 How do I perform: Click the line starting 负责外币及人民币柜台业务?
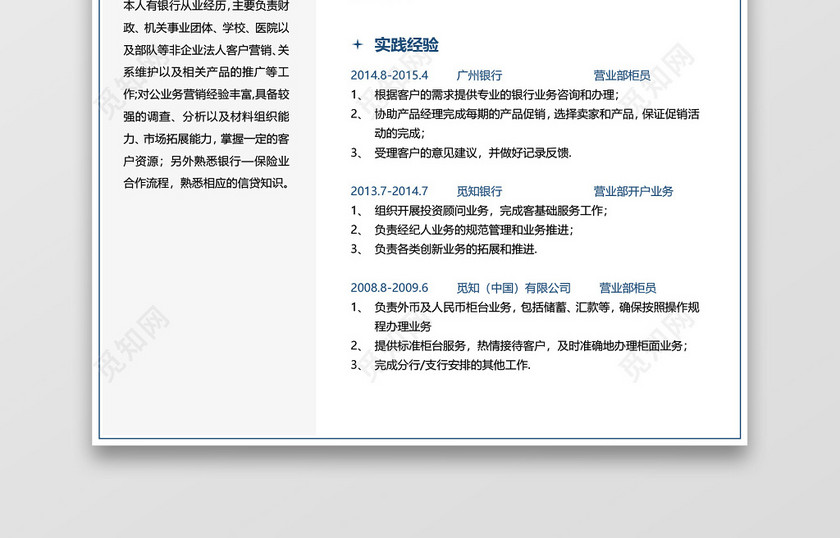(536, 307)
